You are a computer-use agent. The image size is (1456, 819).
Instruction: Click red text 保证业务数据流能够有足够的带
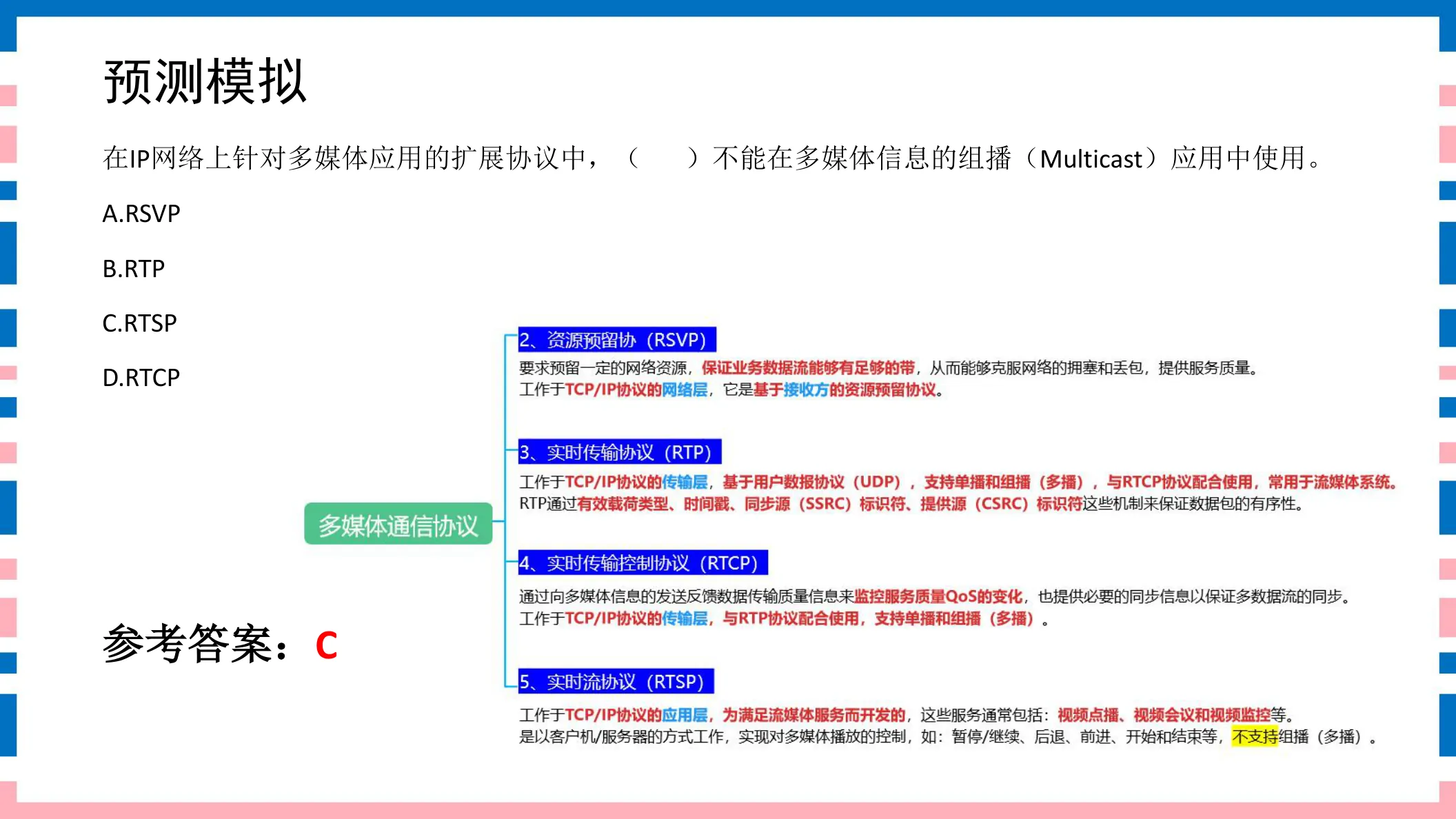pyautogui.click(x=808, y=368)
